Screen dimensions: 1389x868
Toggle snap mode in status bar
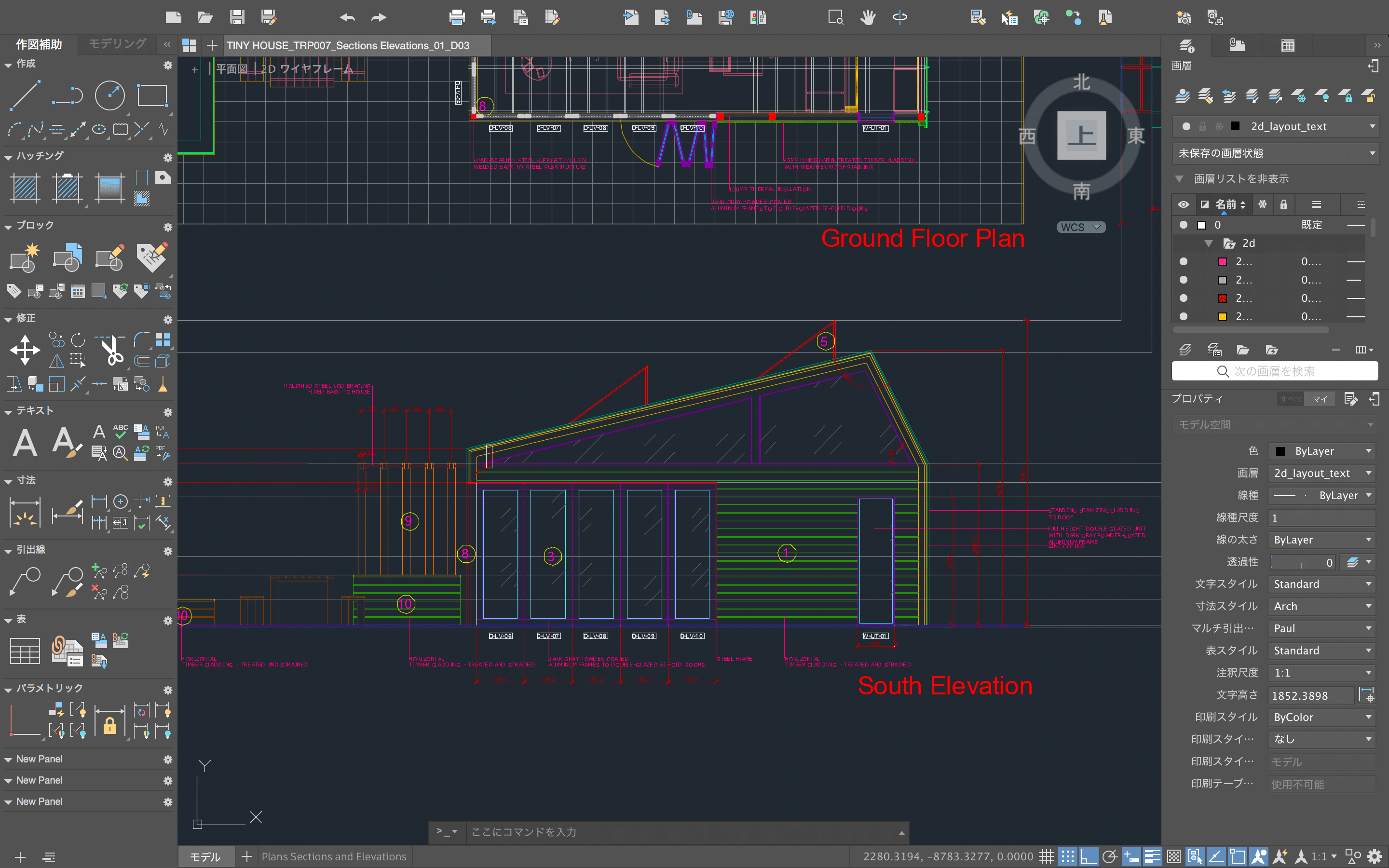click(x=1067, y=856)
